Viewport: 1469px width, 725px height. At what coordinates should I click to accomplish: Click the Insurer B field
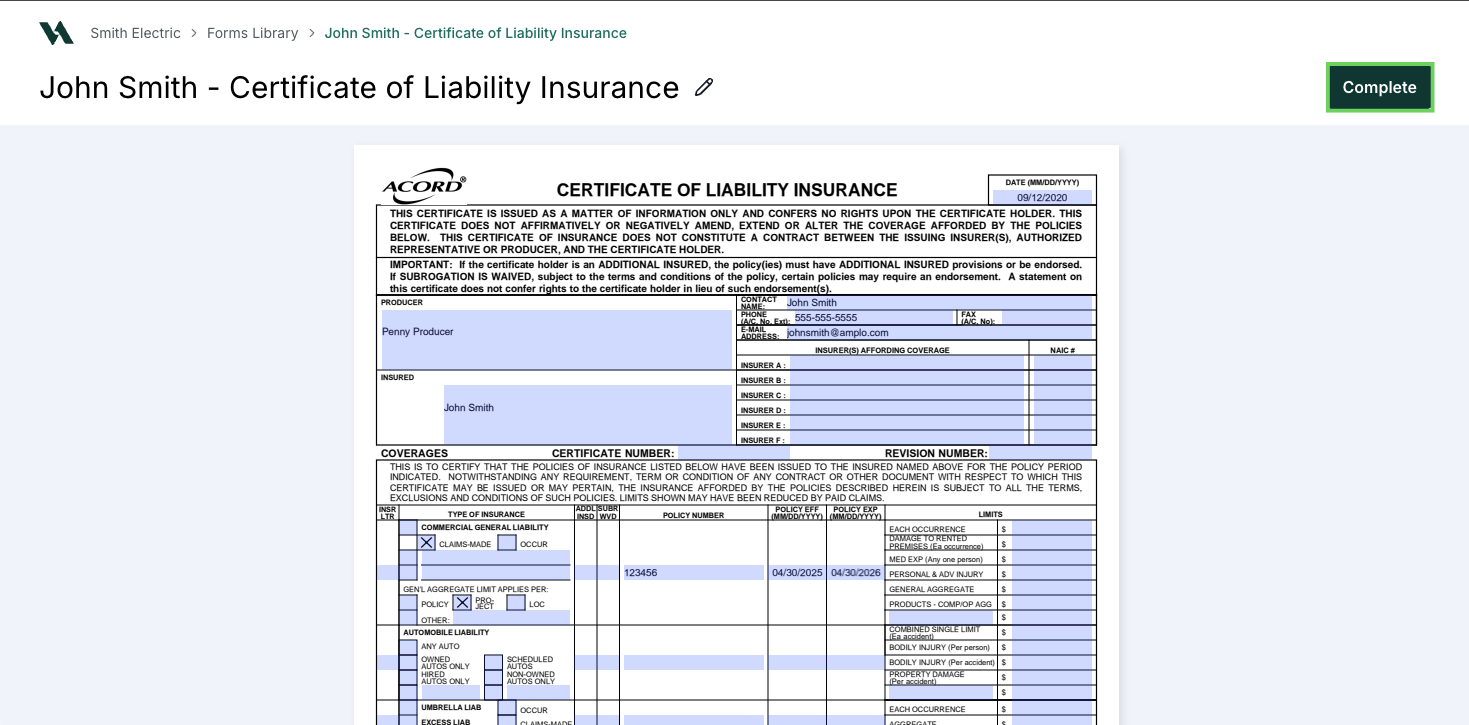(x=907, y=379)
